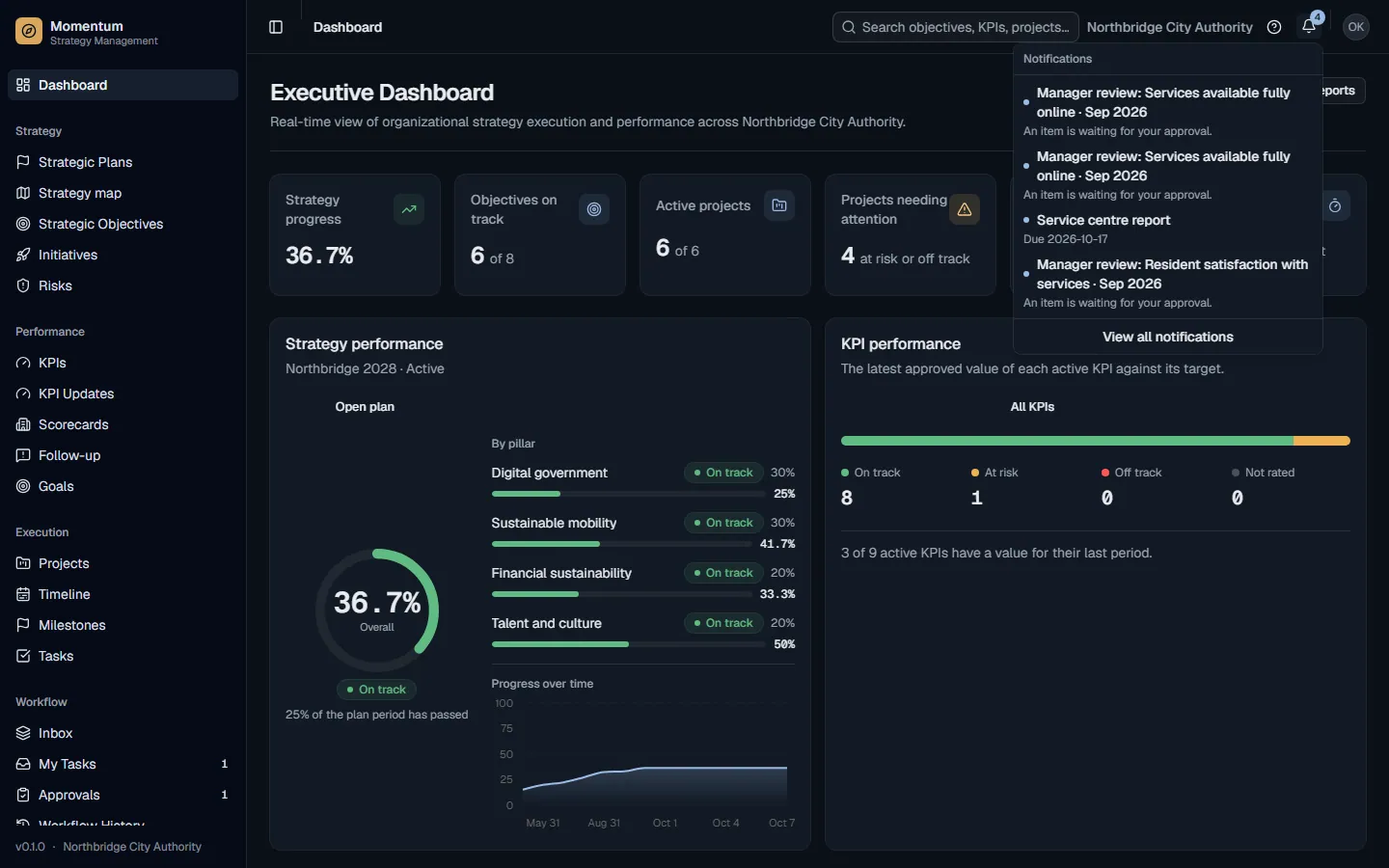Open Resident satisfaction manager review notification

coord(1167,283)
